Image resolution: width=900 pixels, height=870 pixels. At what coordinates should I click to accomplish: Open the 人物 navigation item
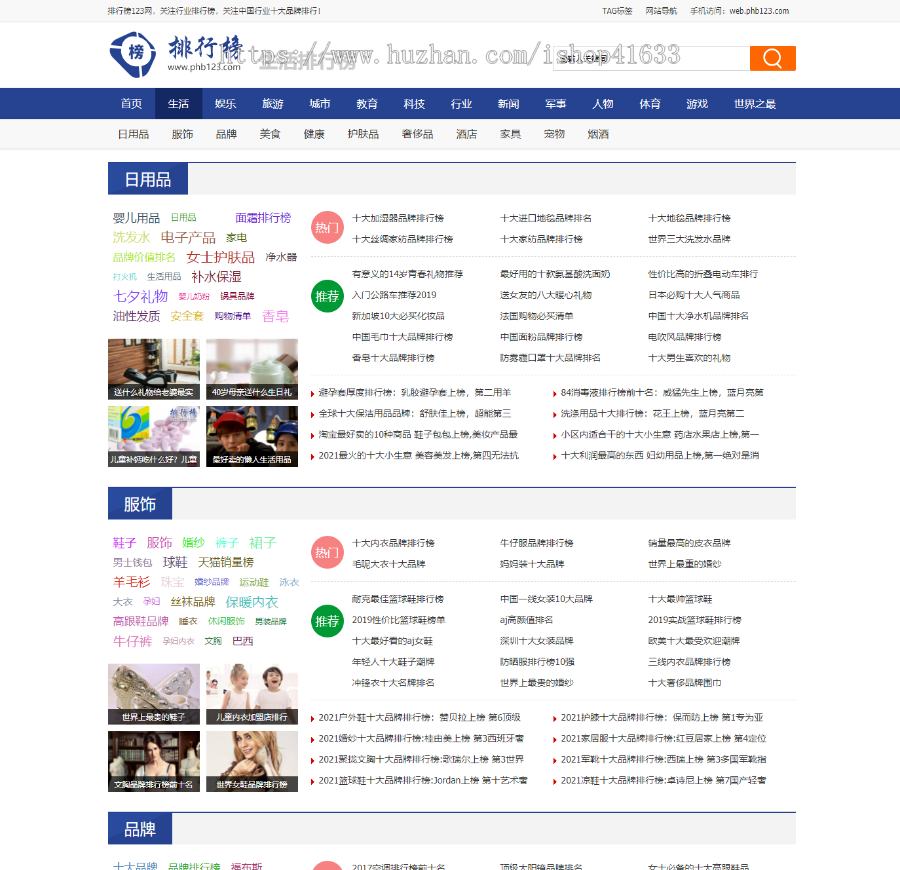[603, 104]
